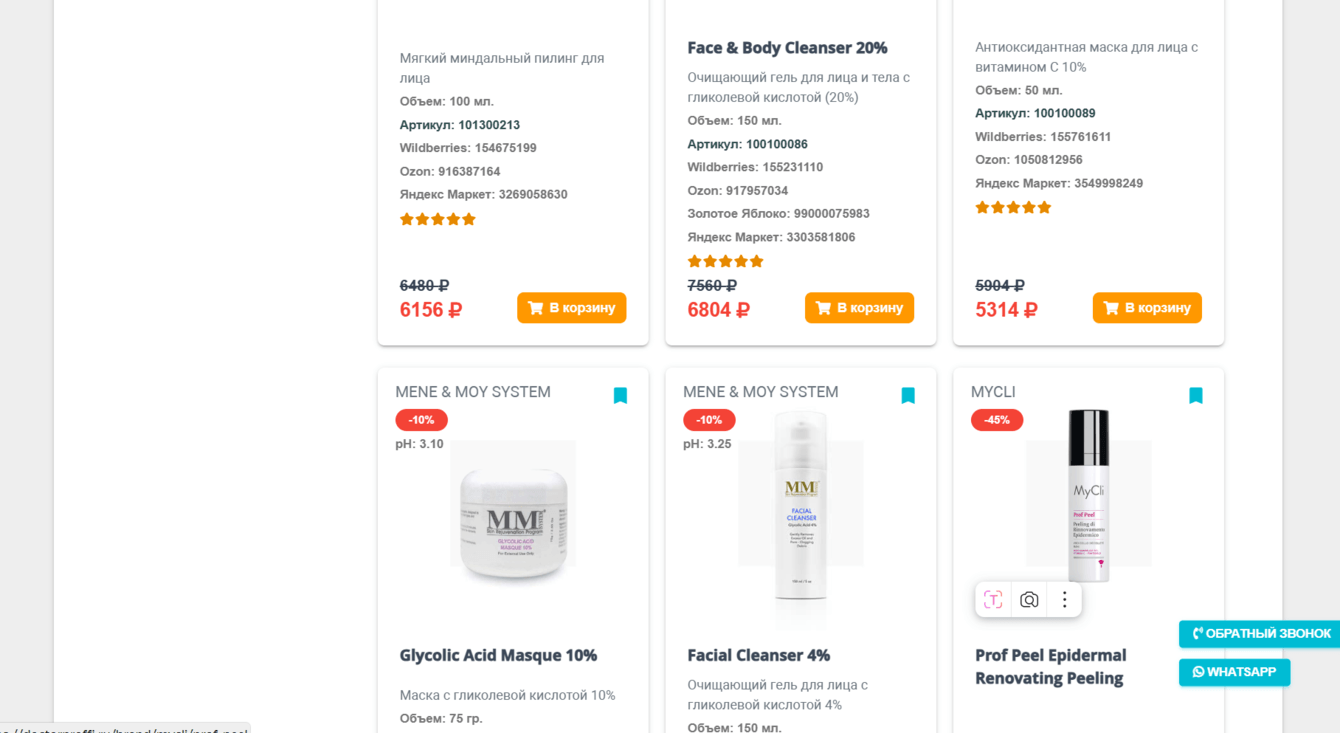Bookmark the Glycolic Acid Masque 10% product
Screen dimensions: 1340x733
point(620,396)
